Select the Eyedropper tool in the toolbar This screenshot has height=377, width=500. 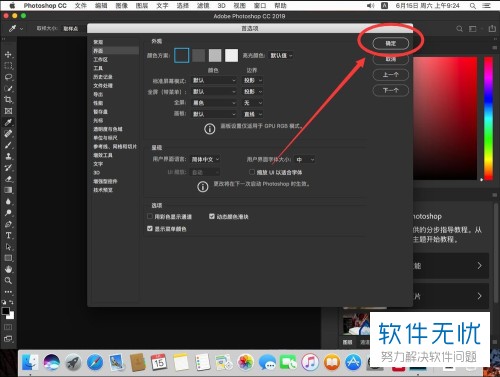pyautogui.click(x=9, y=122)
